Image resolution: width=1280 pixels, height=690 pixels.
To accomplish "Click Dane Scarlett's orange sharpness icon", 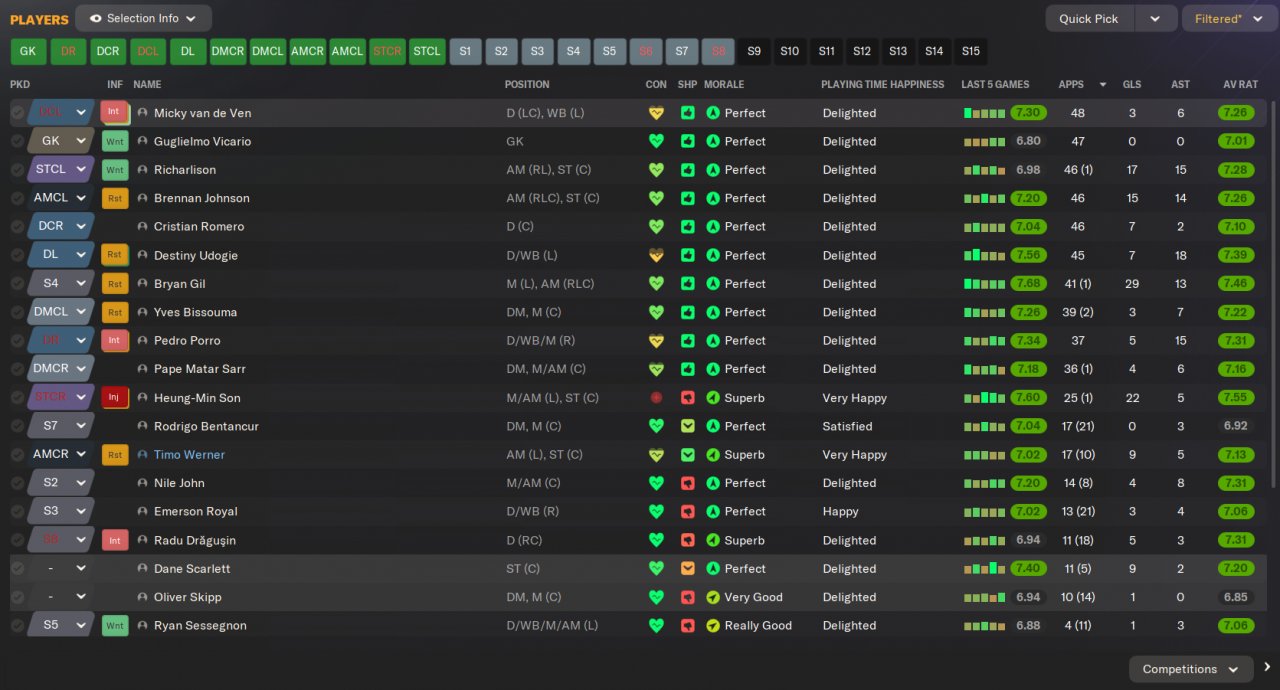I will [x=687, y=568].
